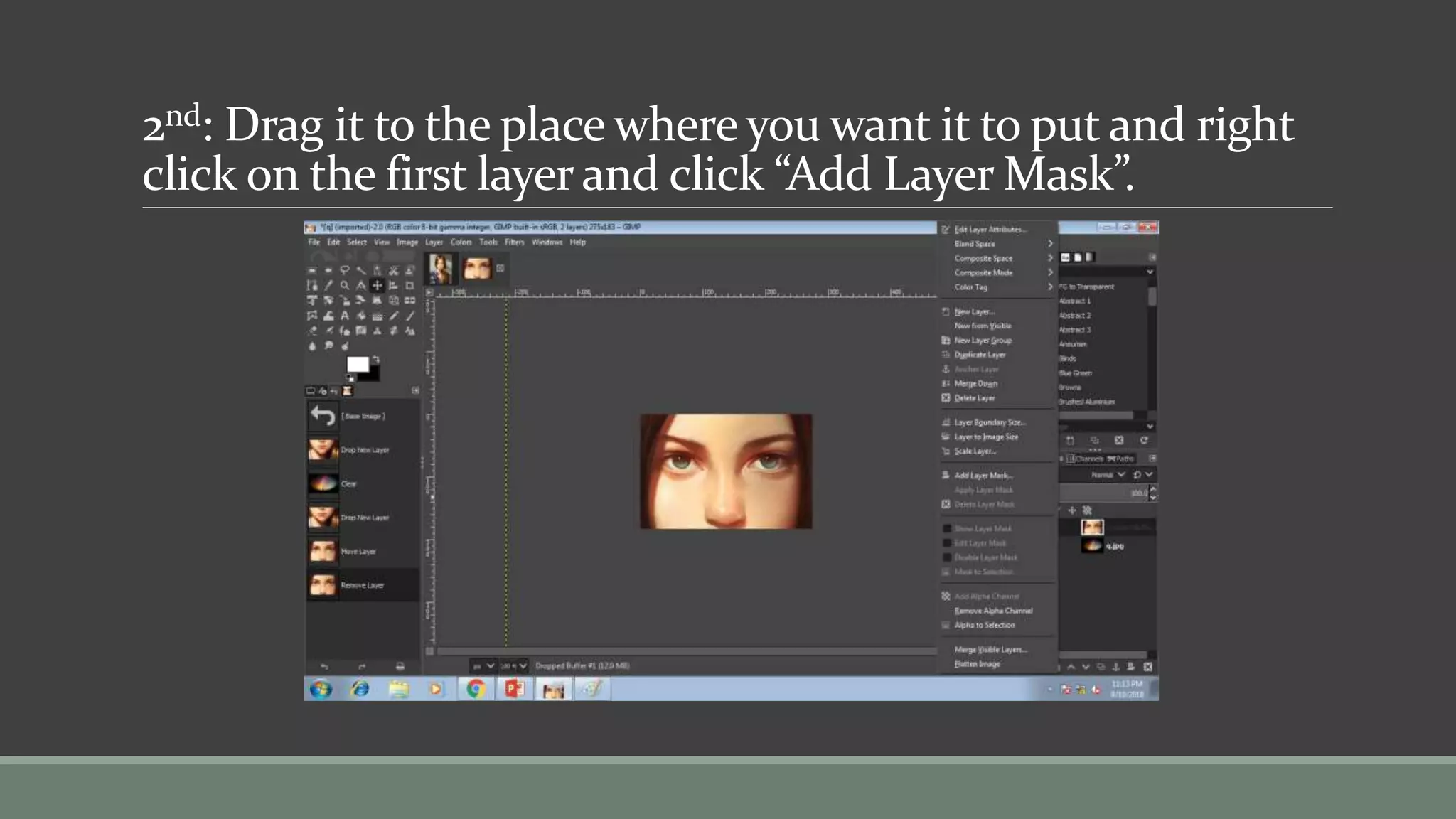This screenshot has height=819, width=1456.
Task: Open the Colors menu
Action: pos(461,242)
